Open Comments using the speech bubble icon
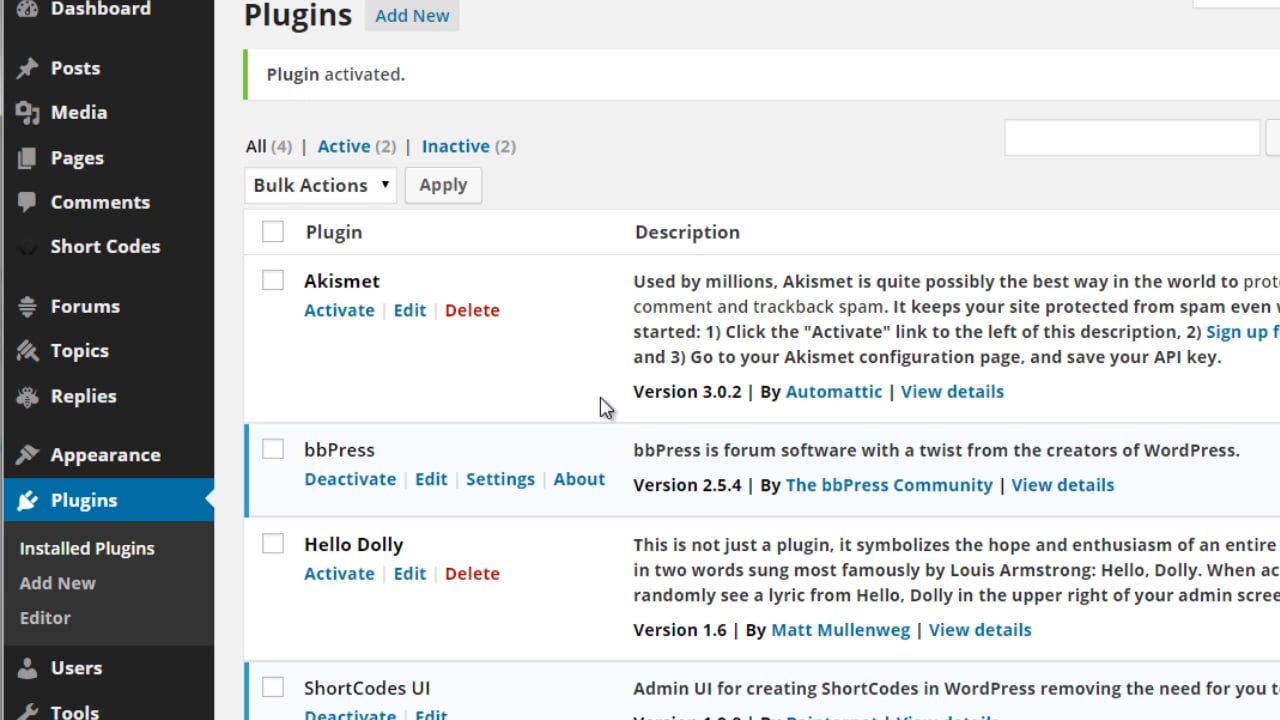Screen dimensions: 1280x720 point(27,202)
